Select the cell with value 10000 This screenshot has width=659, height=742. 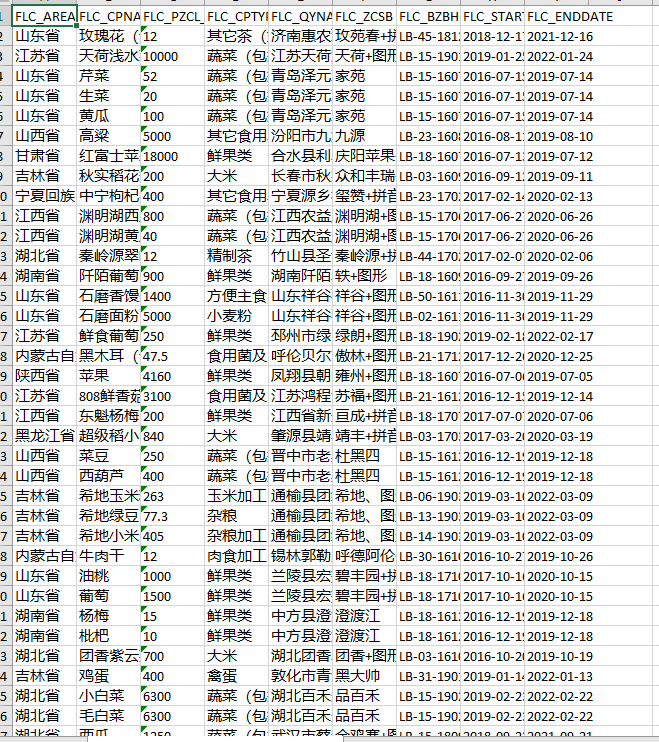click(173, 56)
